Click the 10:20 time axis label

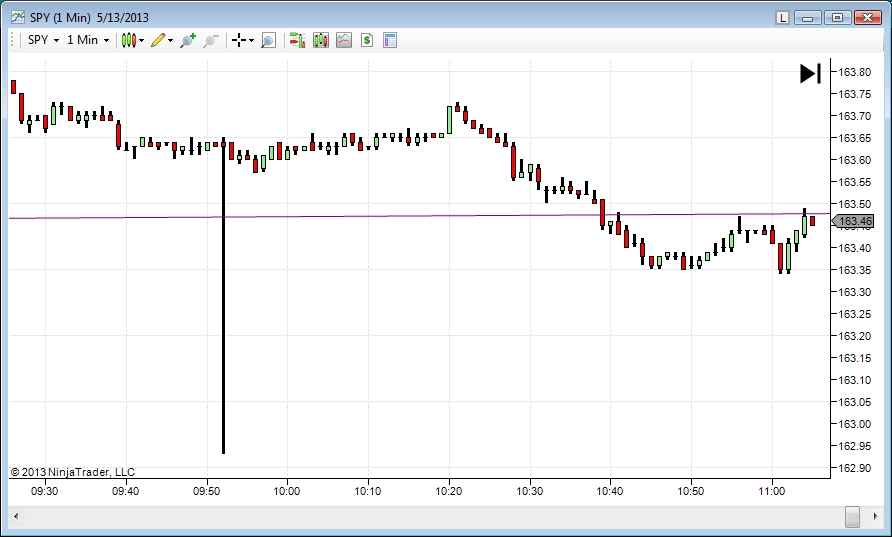449,491
